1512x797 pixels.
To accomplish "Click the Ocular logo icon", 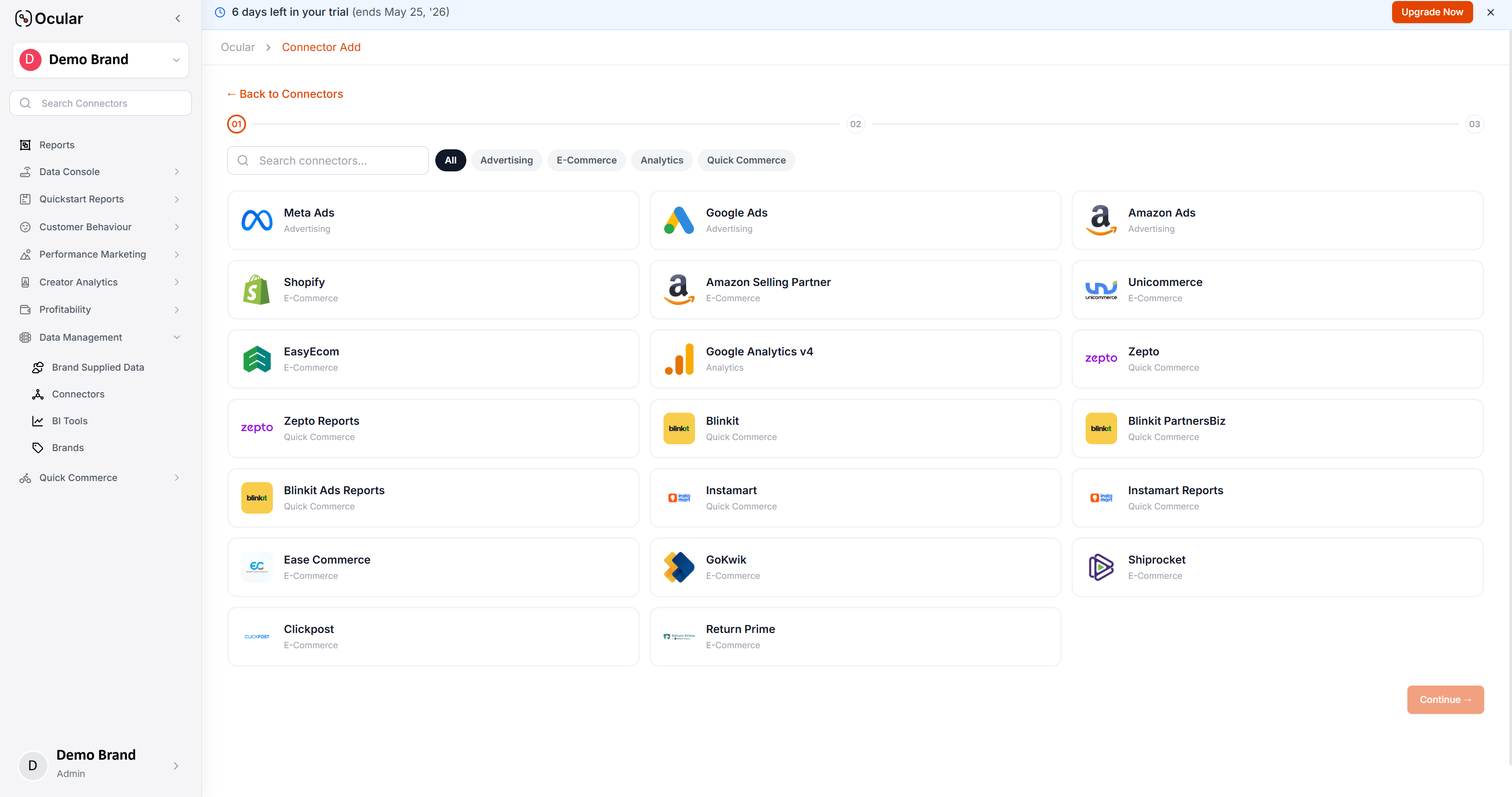I will pyautogui.click(x=23, y=19).
